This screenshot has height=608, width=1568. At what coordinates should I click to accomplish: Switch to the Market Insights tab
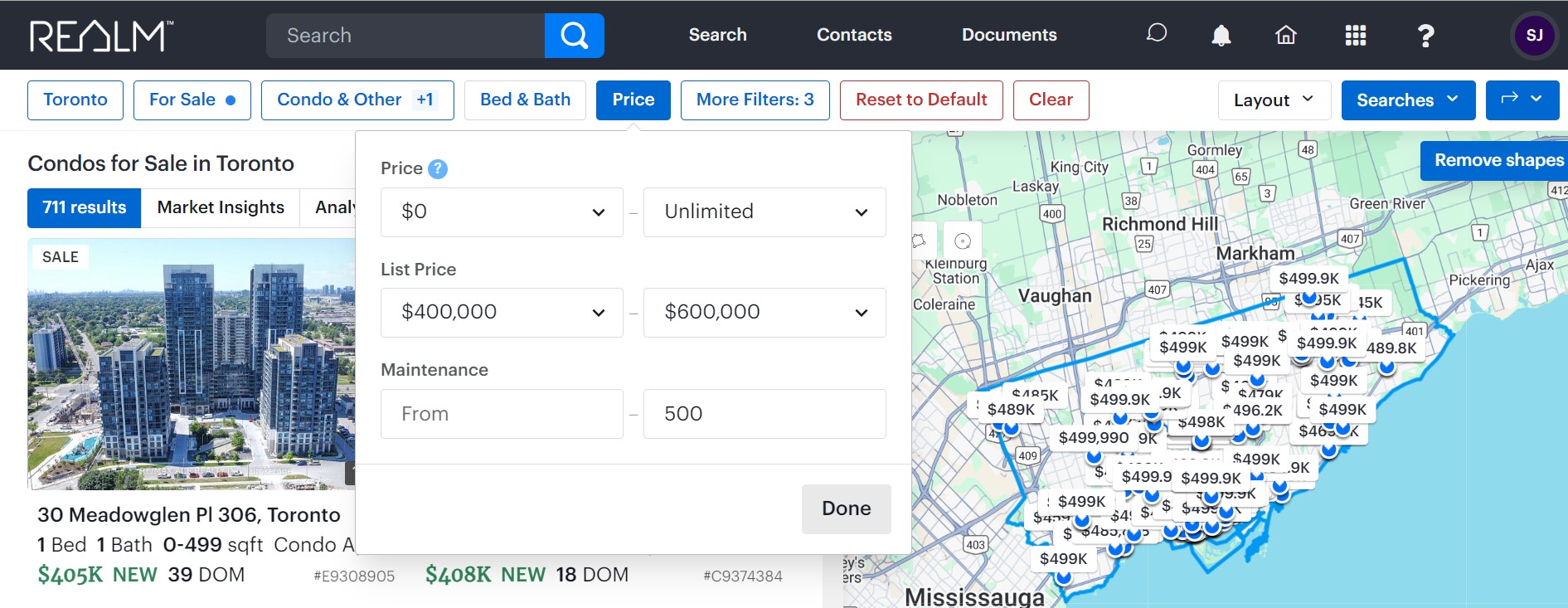(221, 207)
